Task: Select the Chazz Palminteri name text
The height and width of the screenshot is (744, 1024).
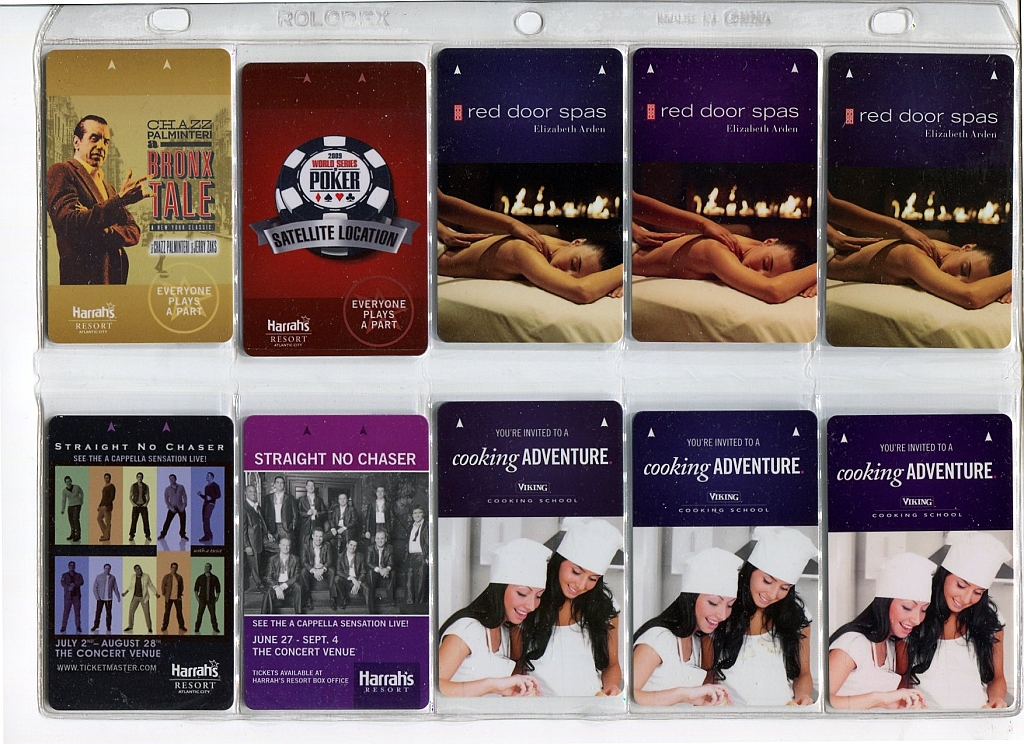Action: (180, 129)
